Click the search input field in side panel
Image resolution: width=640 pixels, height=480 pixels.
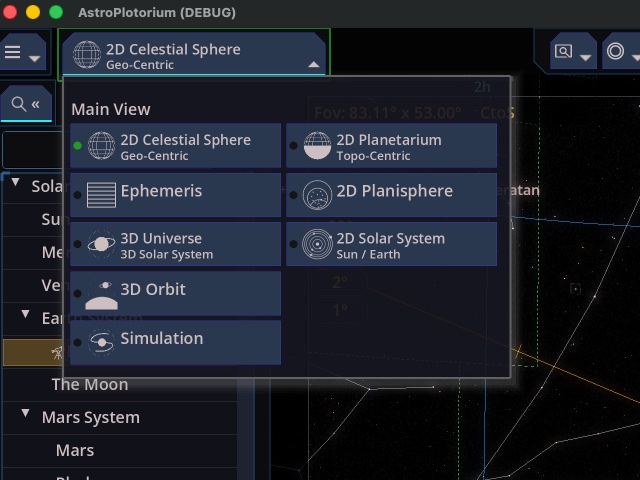pyautogui.click(x=33, y=150)
